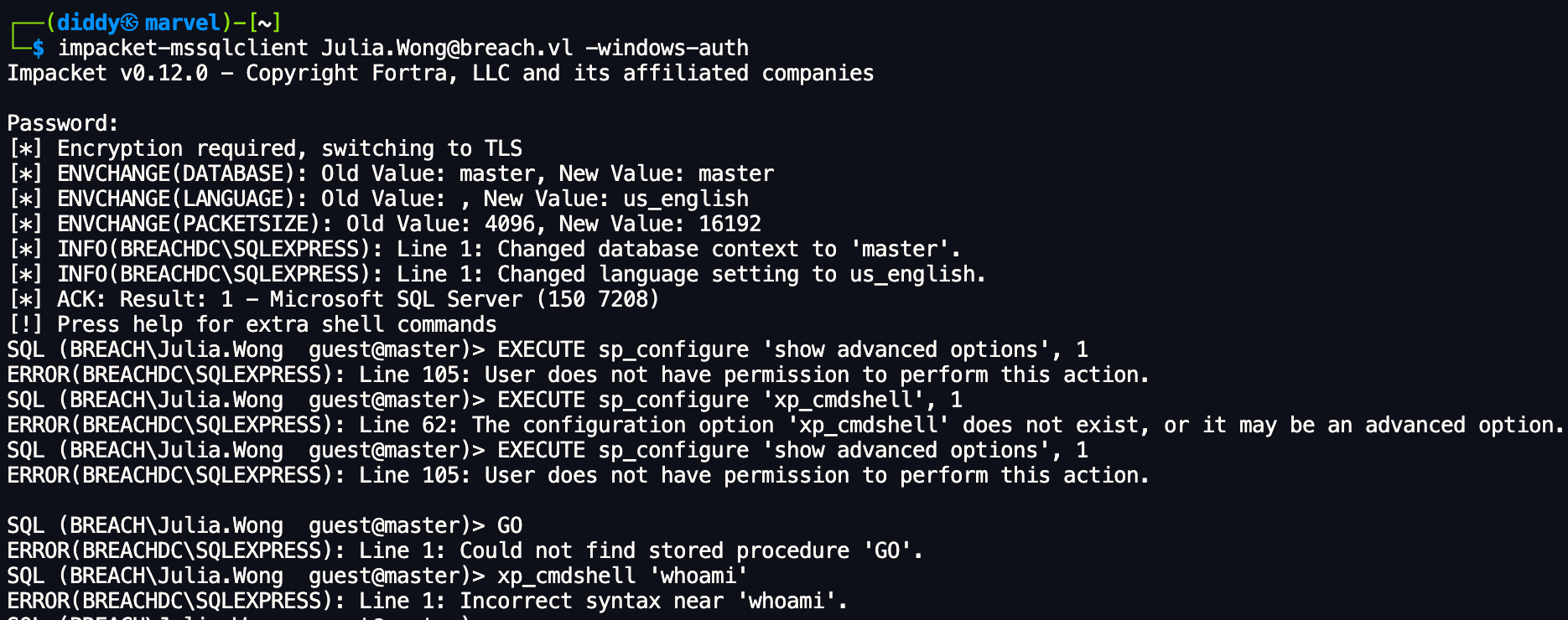This screenshot has height=620, width=1568.
Task: Click the 'Encryption required, switching to TLS' line
Action: pos(289,148)
